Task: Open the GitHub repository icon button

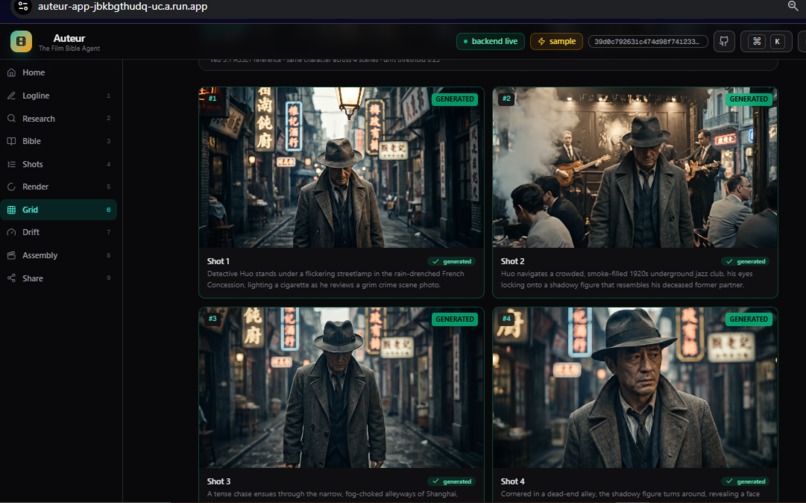Action: click(724, 42)
